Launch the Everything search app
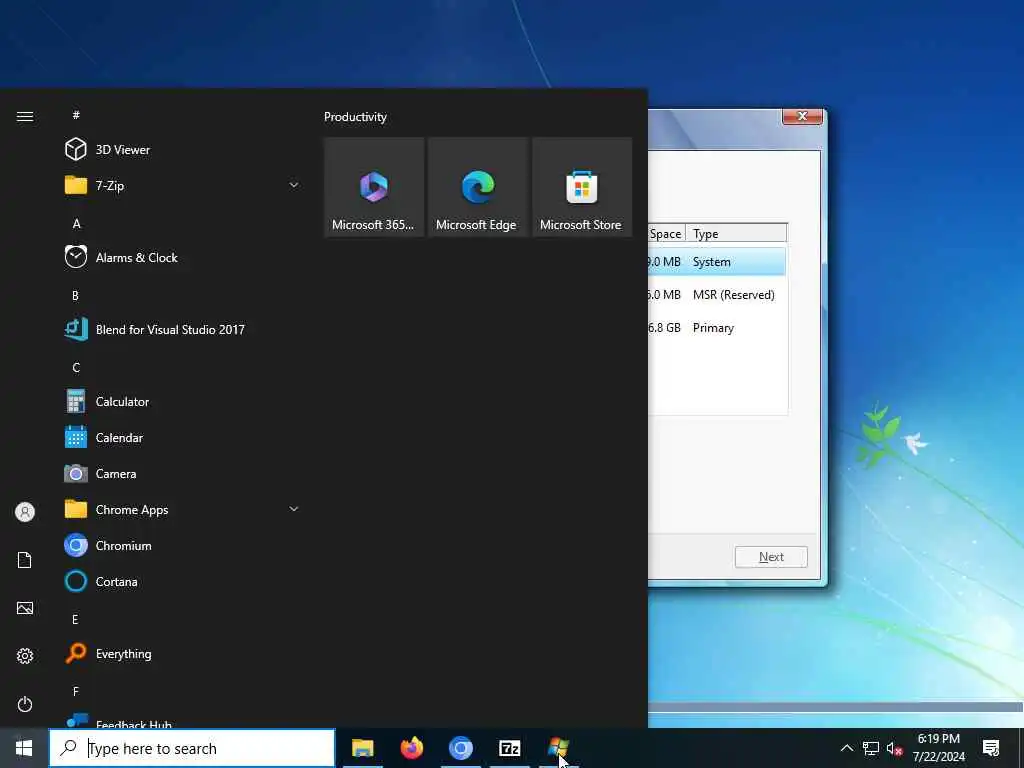Image resolution: width=1024 pixels, height=768 pixels. [183, 653]
